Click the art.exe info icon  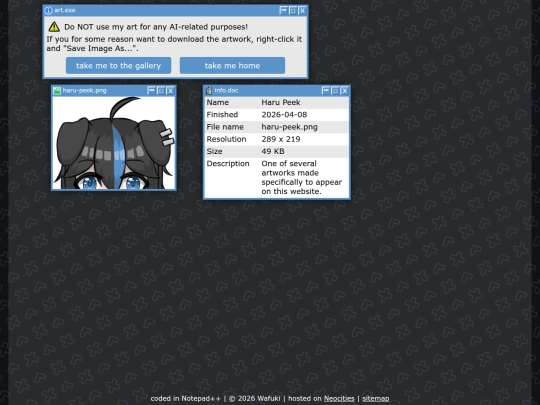pos(49,10)
